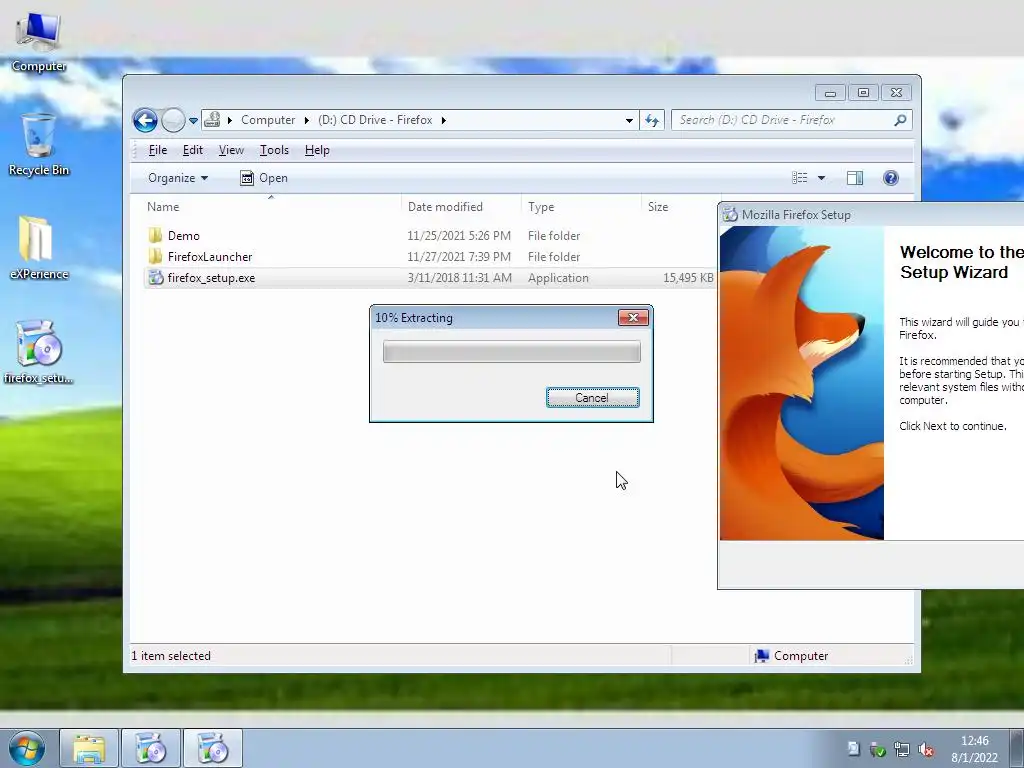Click the 15,495 KB size cell
1024x768 pixels.
tap(688, 278)
